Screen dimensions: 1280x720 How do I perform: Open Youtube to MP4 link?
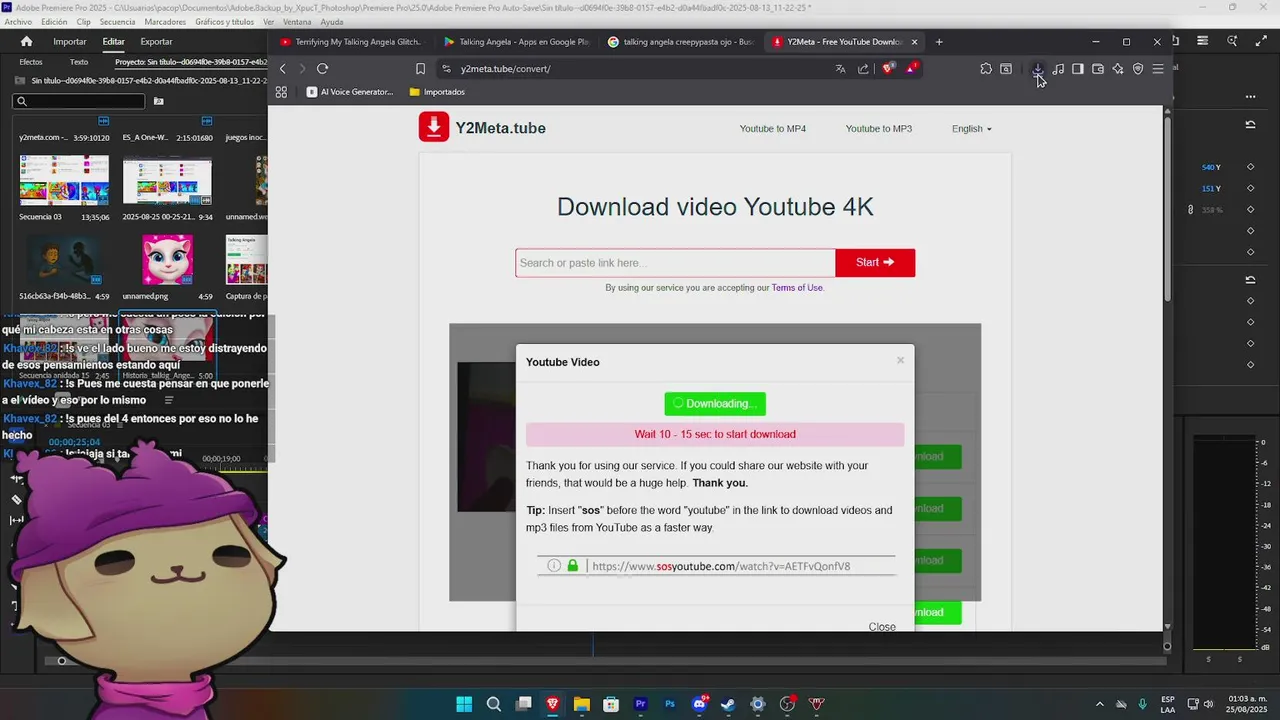tap(773, 129)
